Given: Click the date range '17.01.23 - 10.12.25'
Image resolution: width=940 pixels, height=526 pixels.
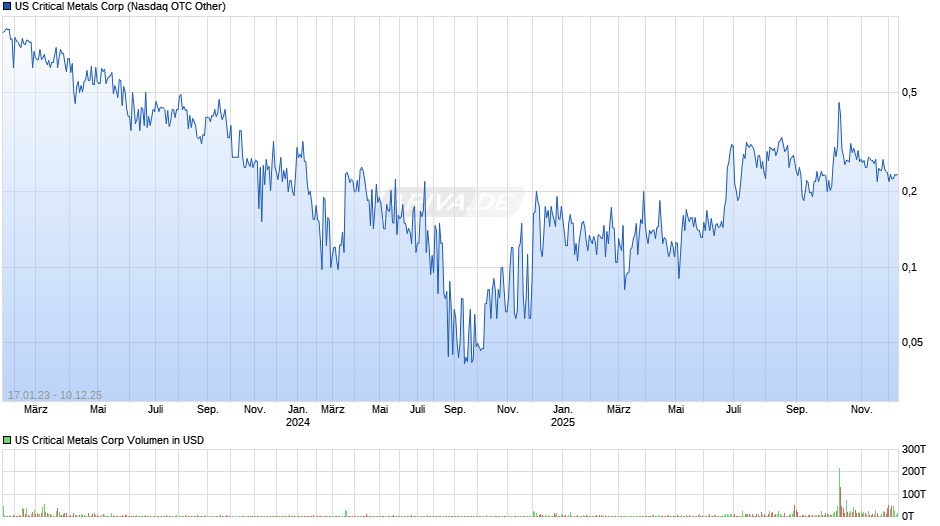Looking at the screenshot, I should [x=55, y=395].
